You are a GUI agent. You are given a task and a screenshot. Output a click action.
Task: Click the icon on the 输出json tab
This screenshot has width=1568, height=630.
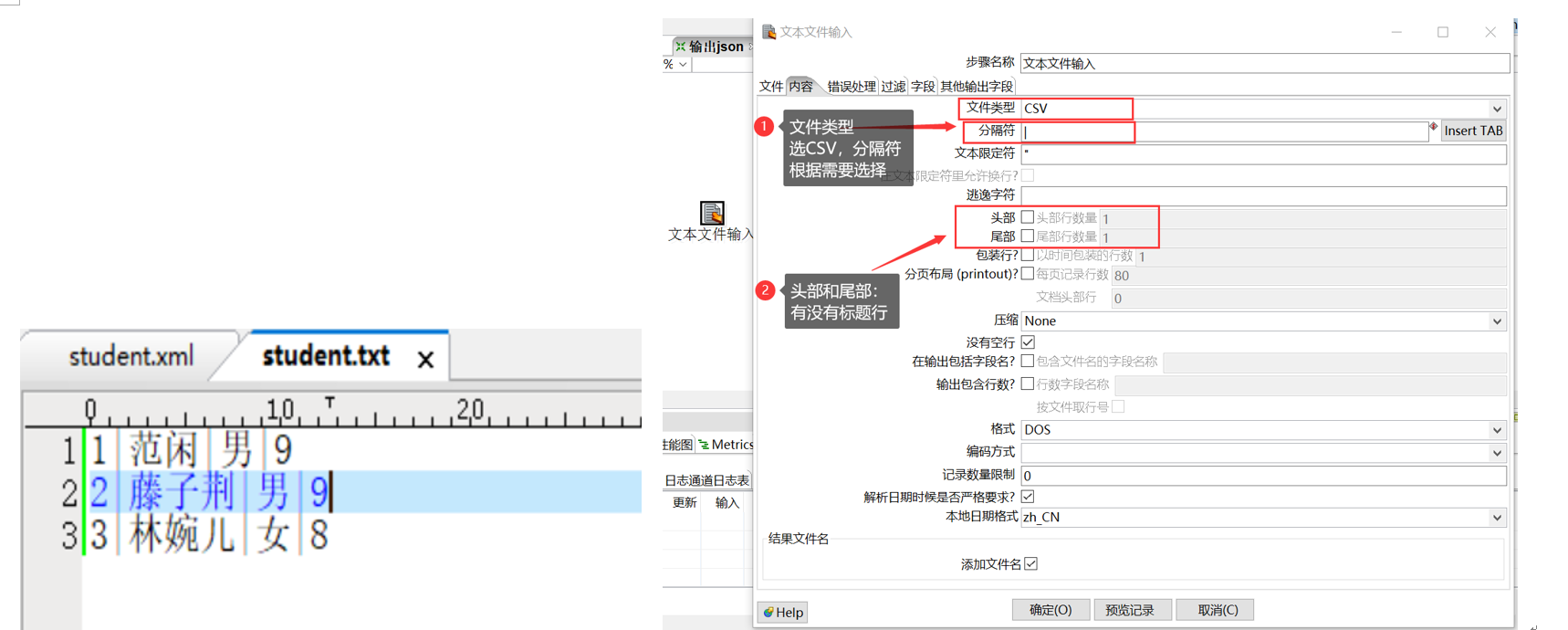[x=680, y=47]
